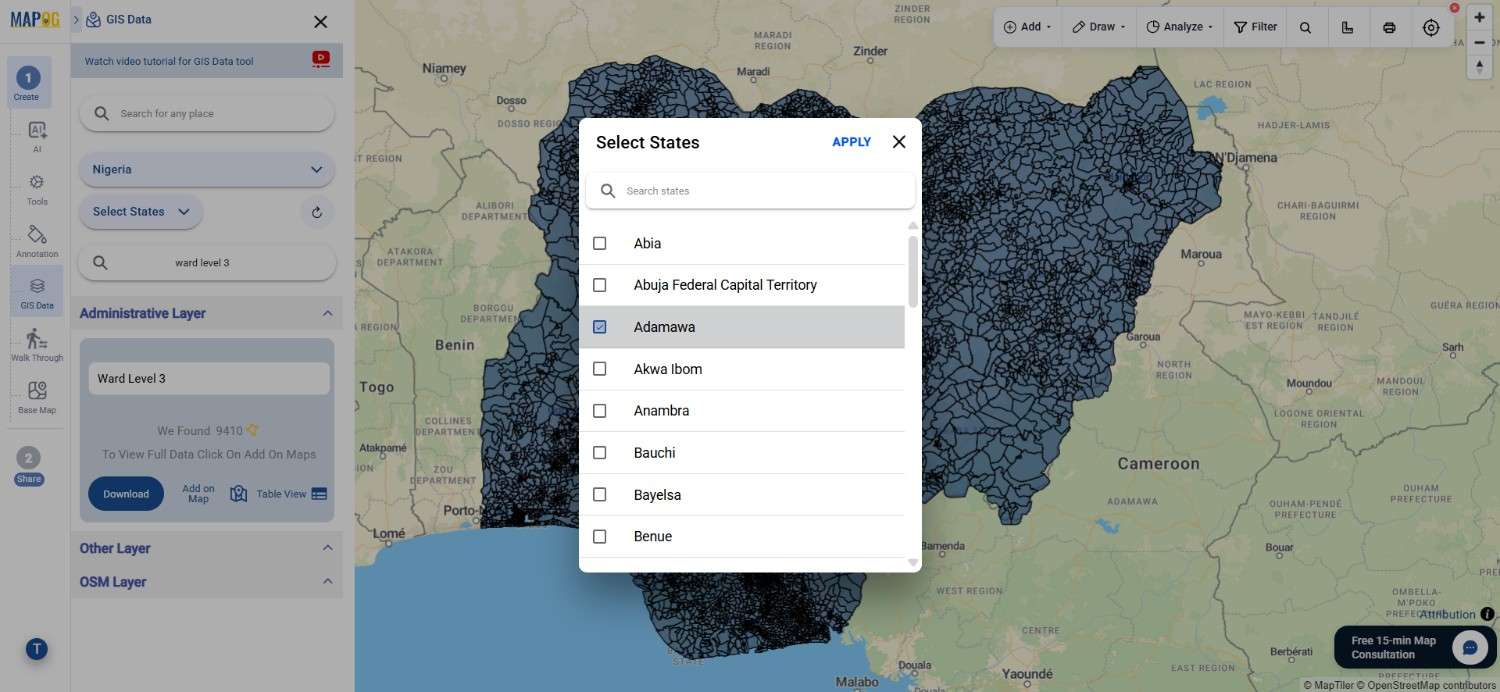Image resolution: width=1500 pixels, height=692 pixels.
Task: Open the Tools sidebar item
Action: pyautogui.click(x=37, y=188)
